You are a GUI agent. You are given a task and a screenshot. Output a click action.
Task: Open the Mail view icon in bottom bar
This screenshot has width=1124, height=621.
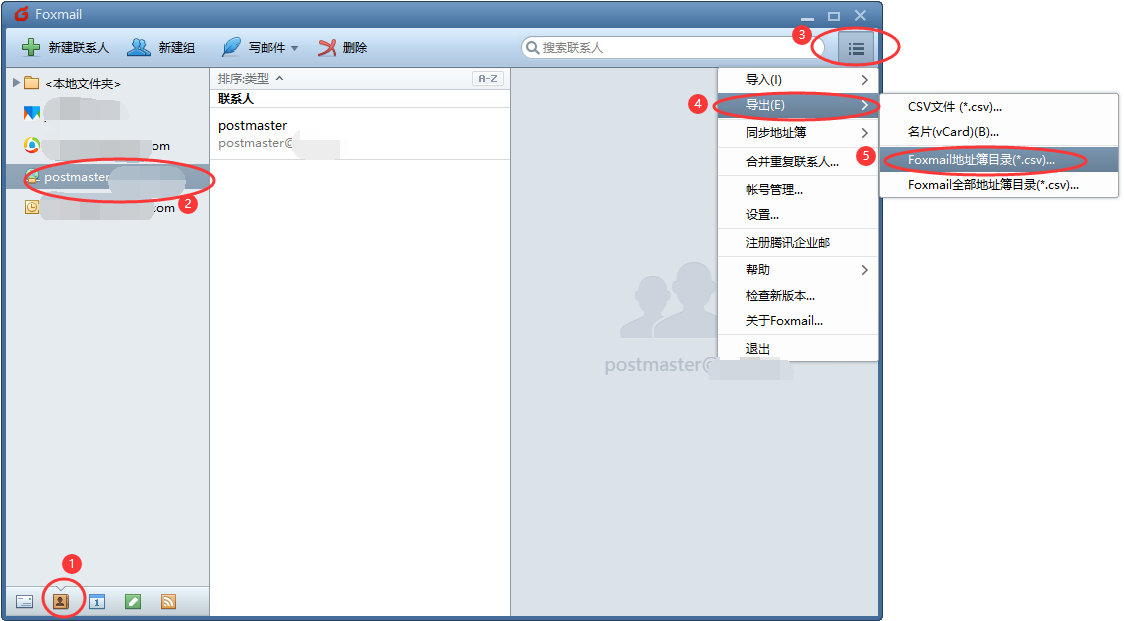coord(25,601)
